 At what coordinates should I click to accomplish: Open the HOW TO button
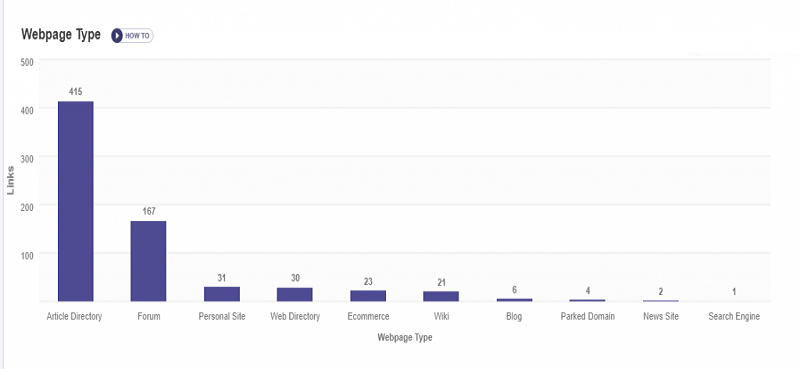[x=132, y=36]
